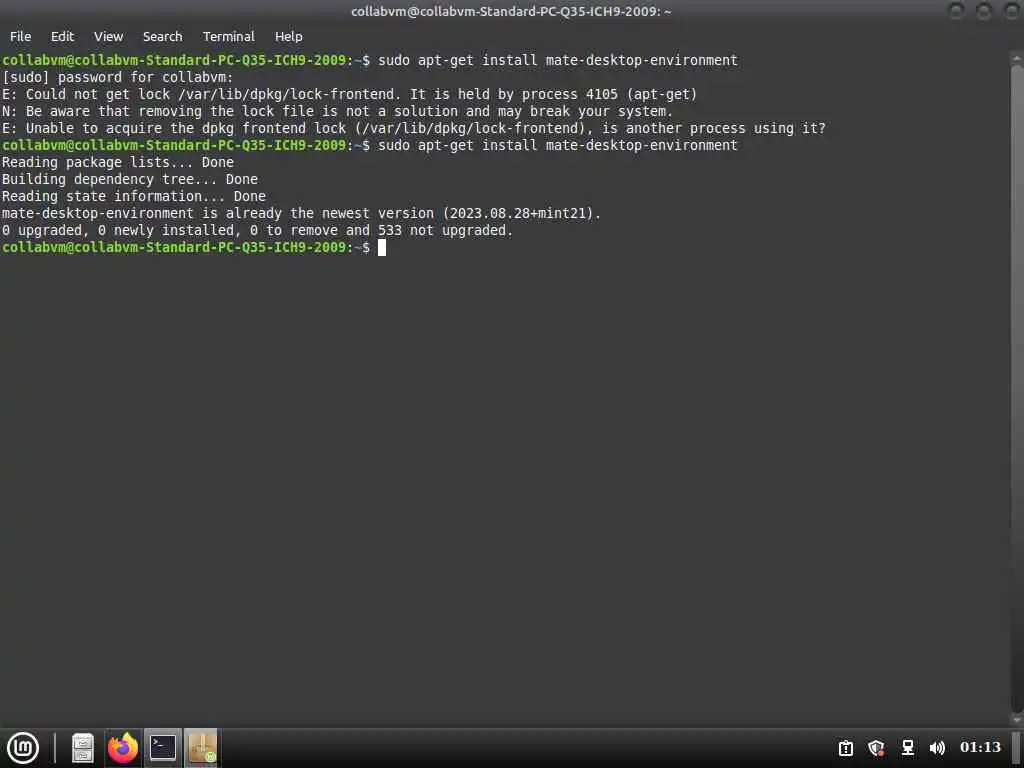Screen dimensions: 1024x768
Task: Click the scrollbar up arrow
Action: click(1017, 58)
